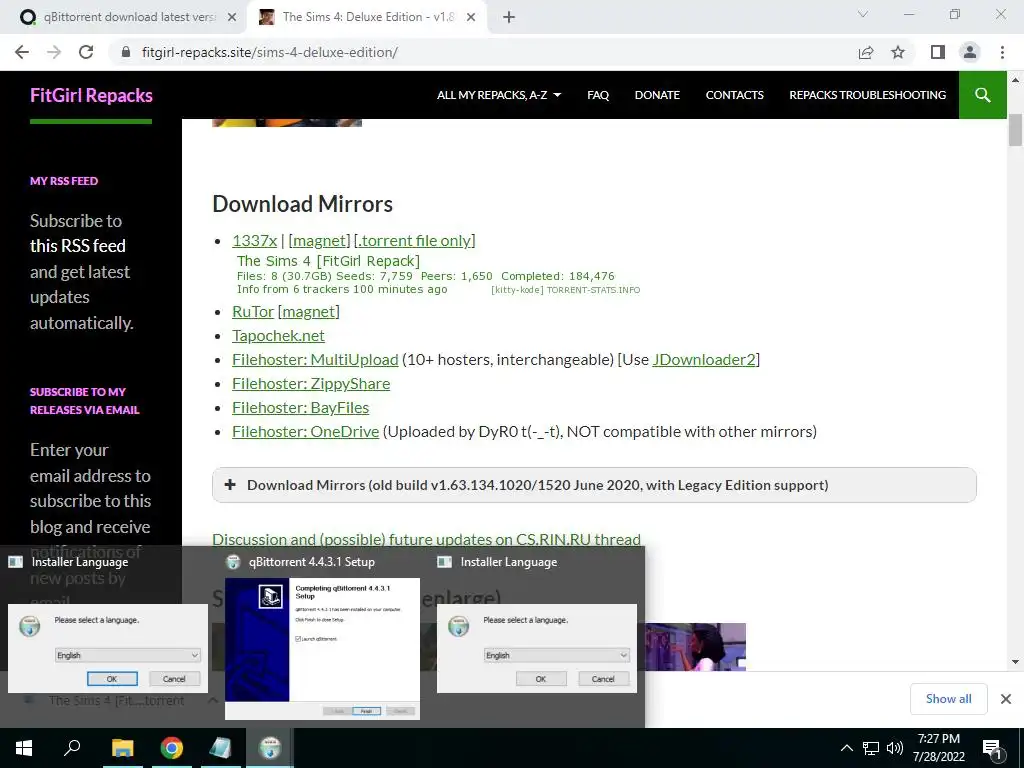Switch to Chrome in the taskbar
Image resolution: width=1024 pixels, height=768 pixels.
point(172,748)
